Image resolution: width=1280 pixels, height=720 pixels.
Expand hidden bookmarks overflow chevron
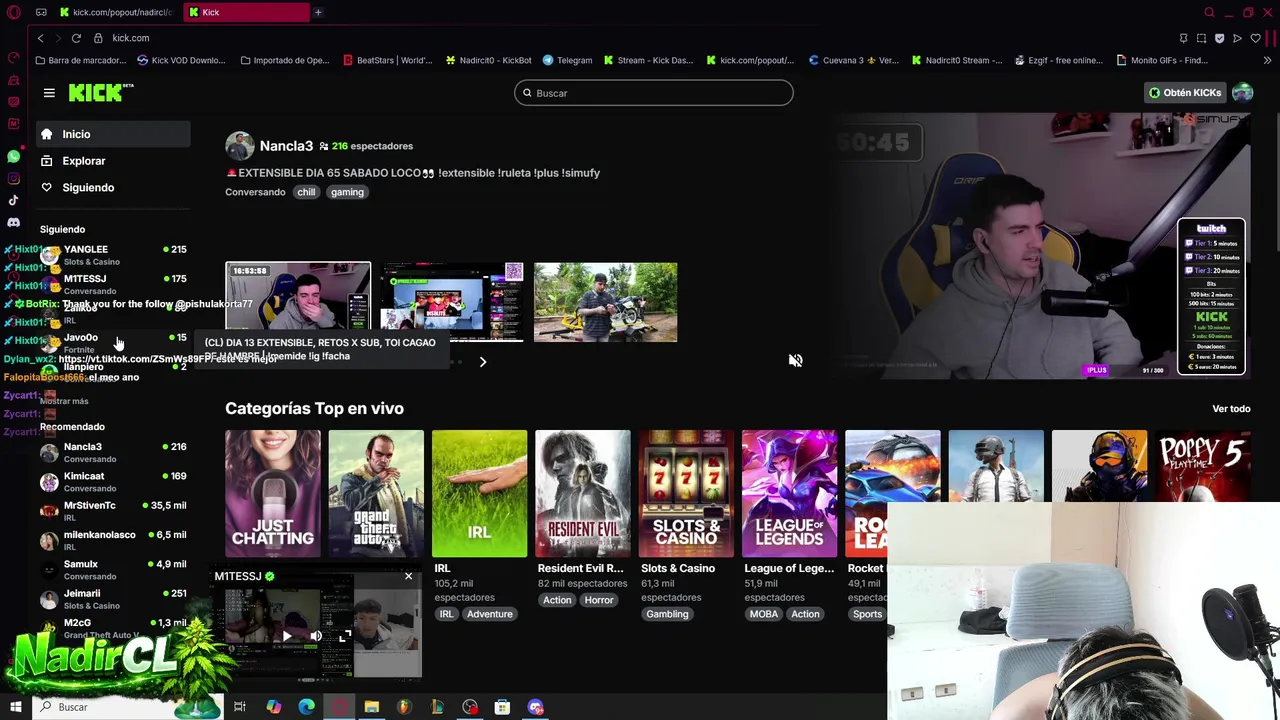click(1269, 60)
